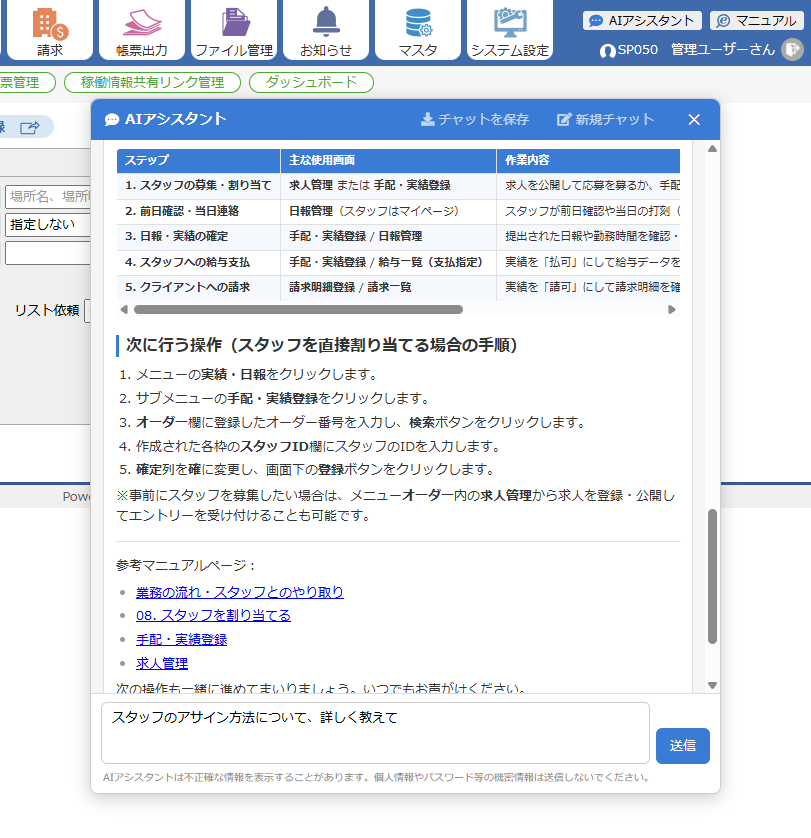Close the AIアシスタント panel

click(694, 120)
